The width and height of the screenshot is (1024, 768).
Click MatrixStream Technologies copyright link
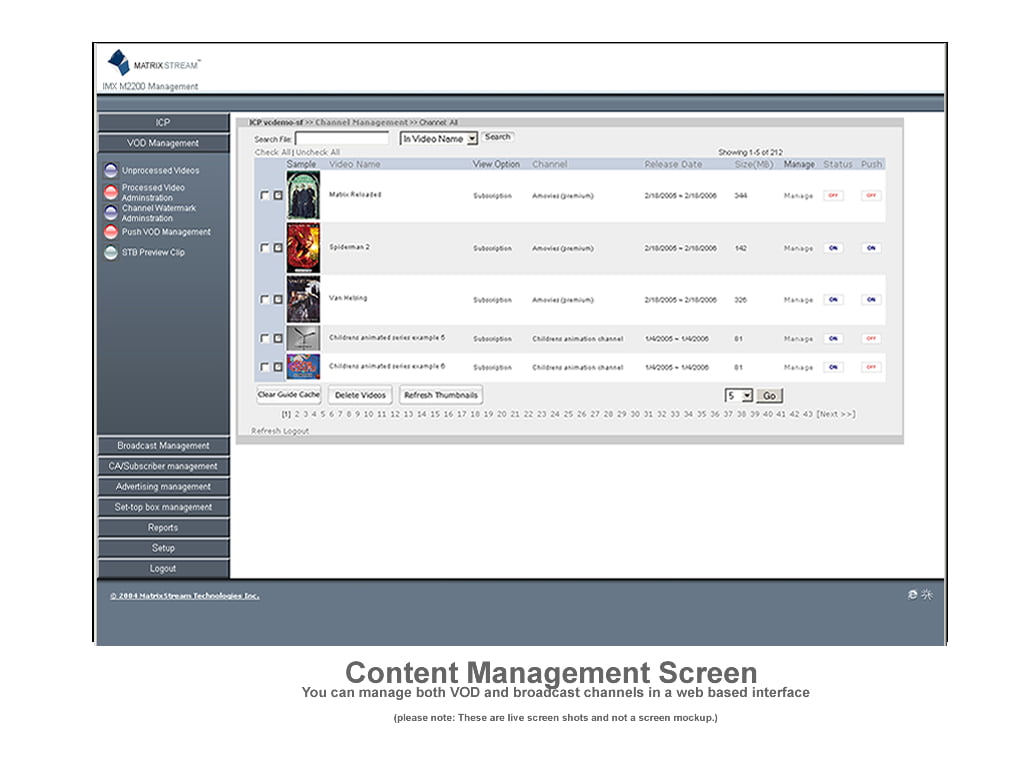pyautogui.click(x=185, y=596)
